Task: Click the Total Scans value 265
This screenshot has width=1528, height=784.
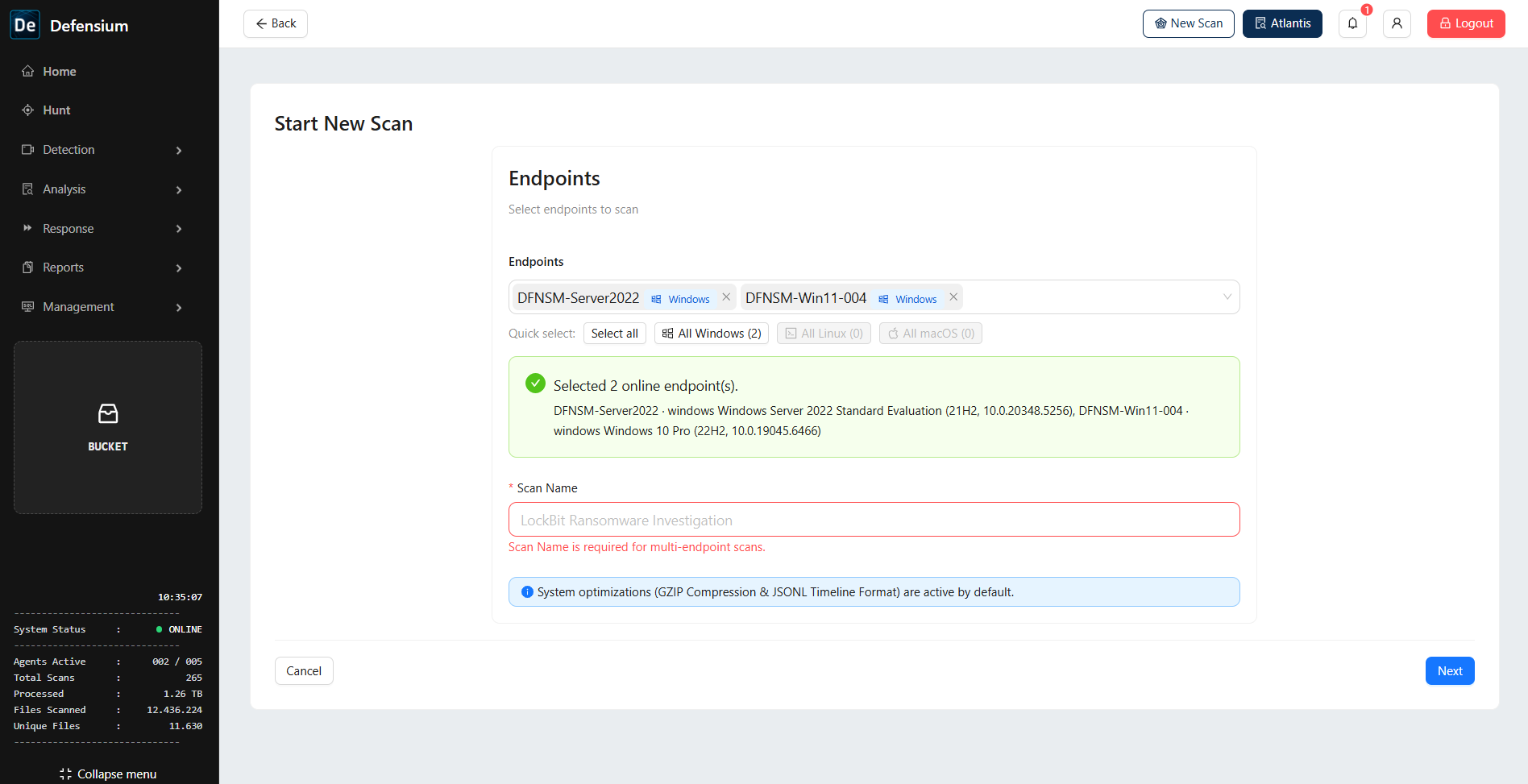Action: click(194, 678)
